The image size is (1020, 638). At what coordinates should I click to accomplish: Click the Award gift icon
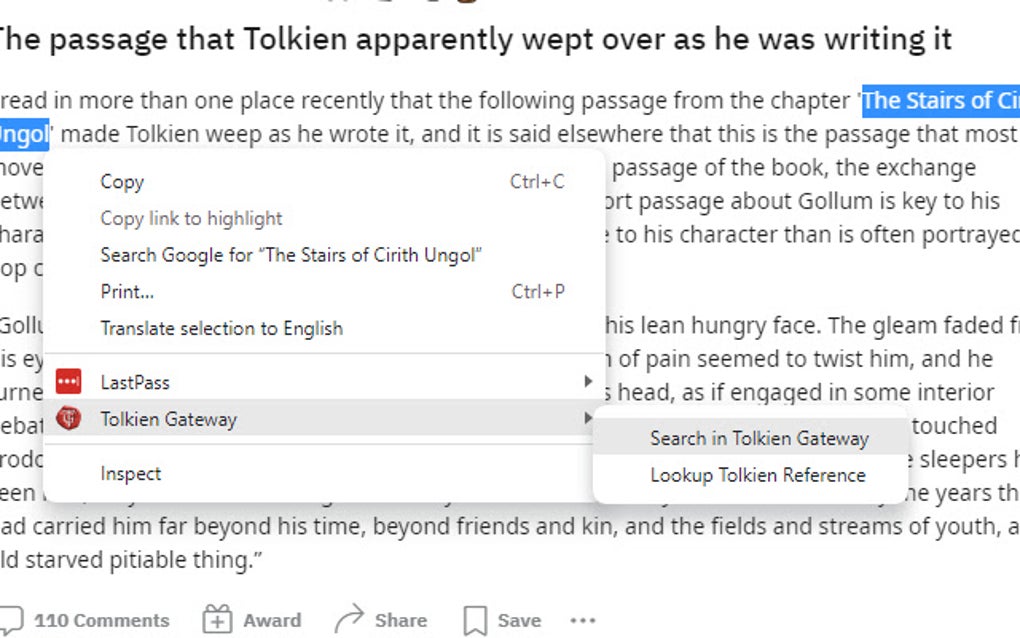216,620
